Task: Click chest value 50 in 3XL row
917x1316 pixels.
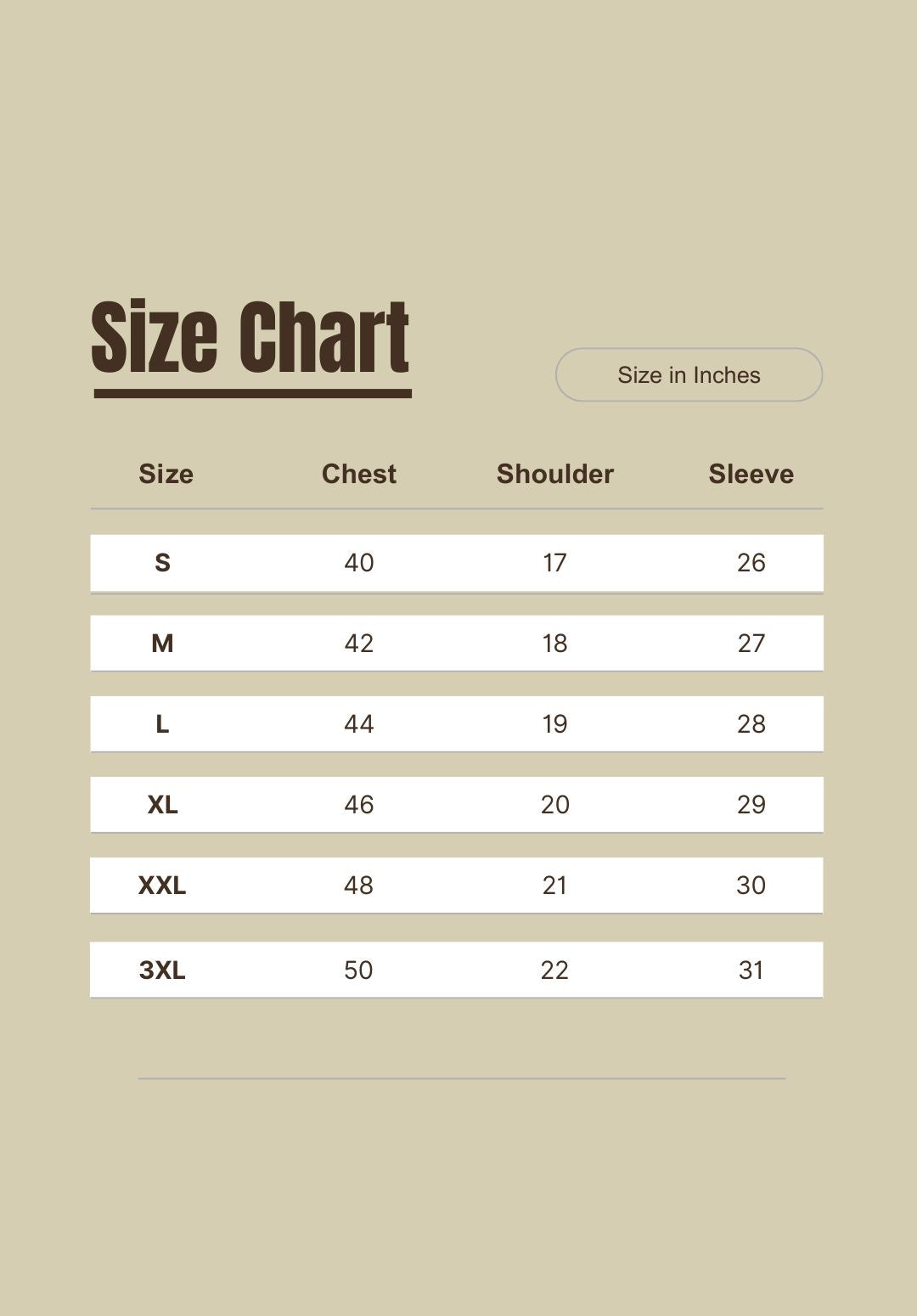Action: coord(358,970)
